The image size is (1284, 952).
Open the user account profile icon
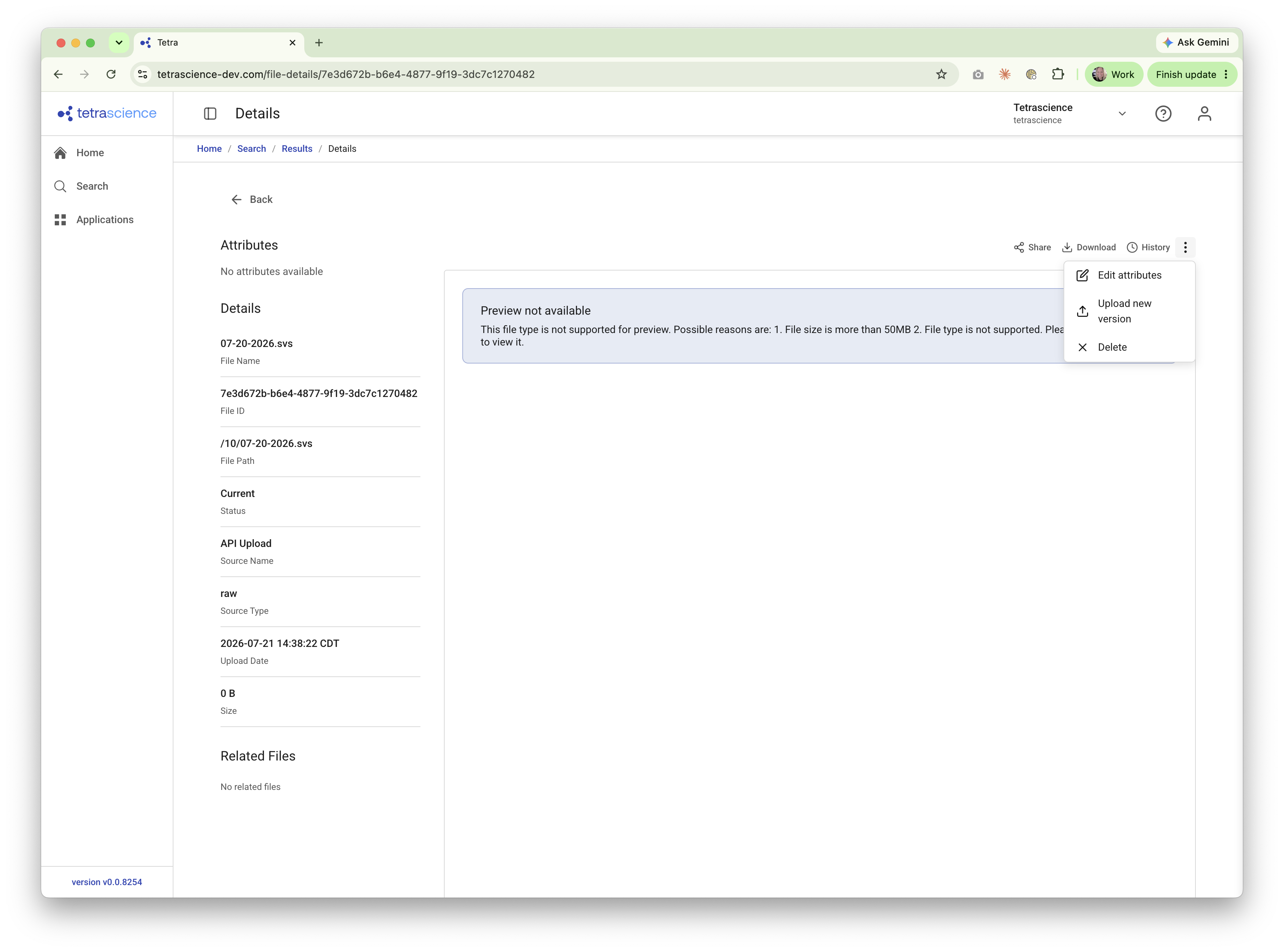click(1204, 114)
